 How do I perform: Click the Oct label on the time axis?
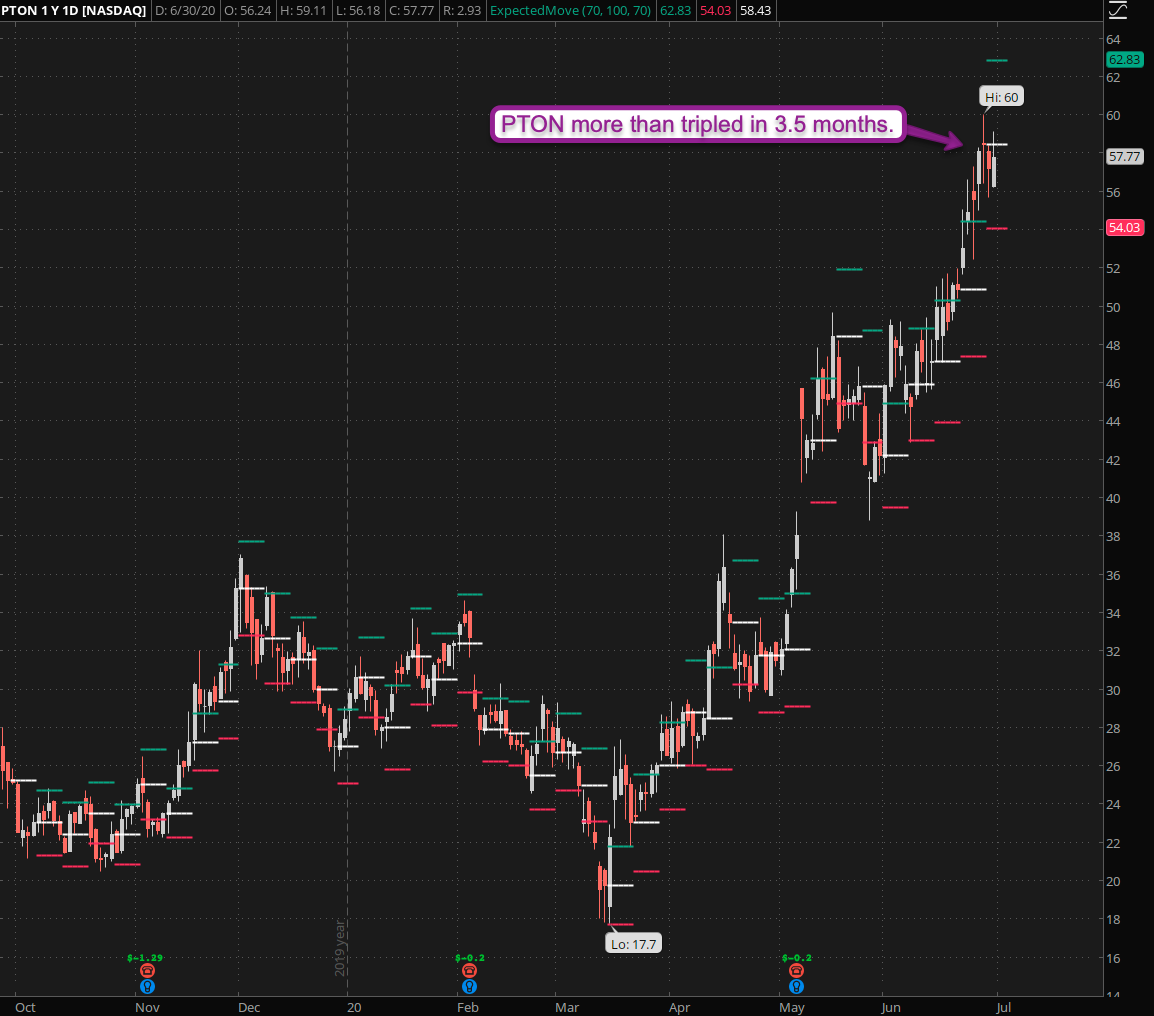click(25, 1007)
